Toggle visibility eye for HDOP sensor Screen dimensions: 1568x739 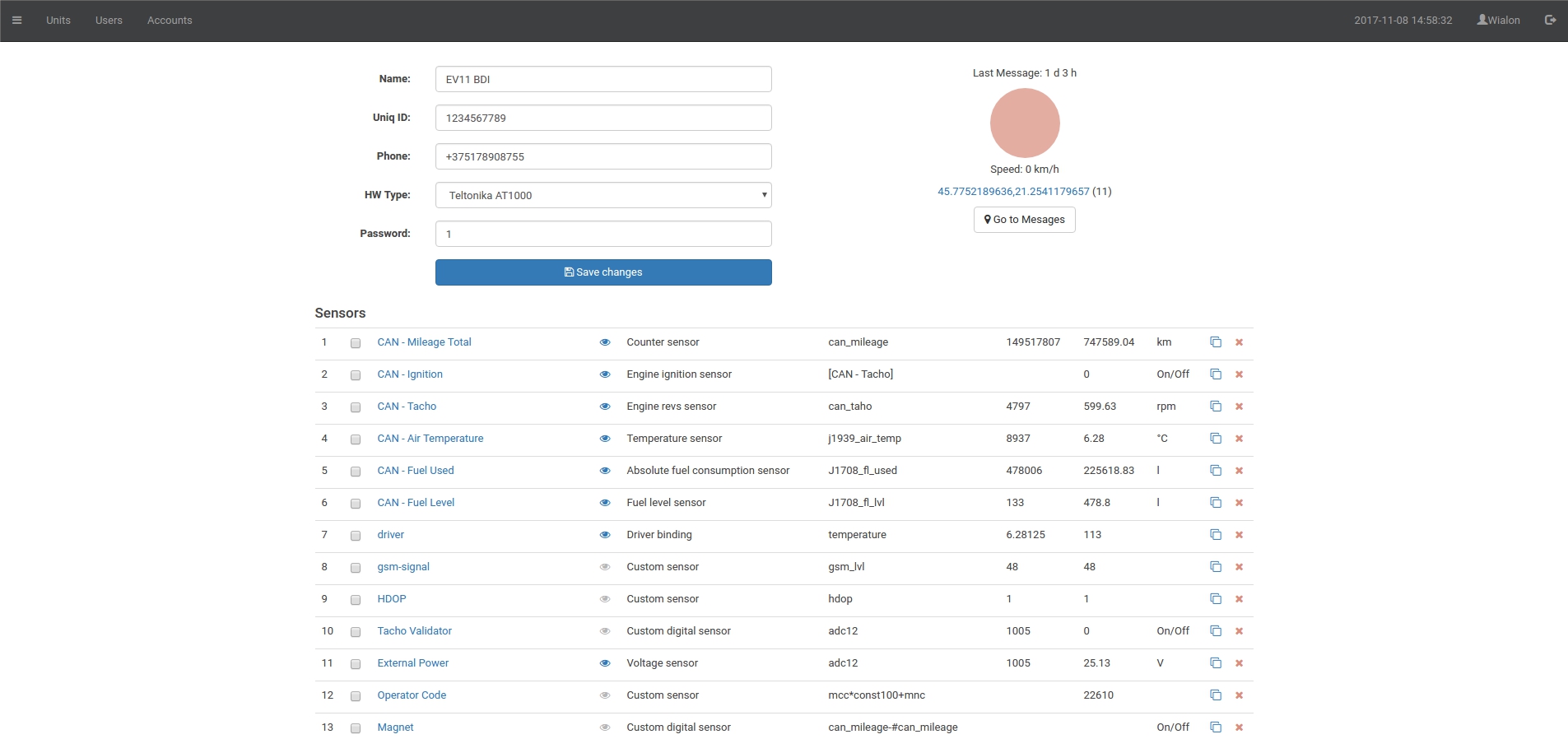click(605, 599)
